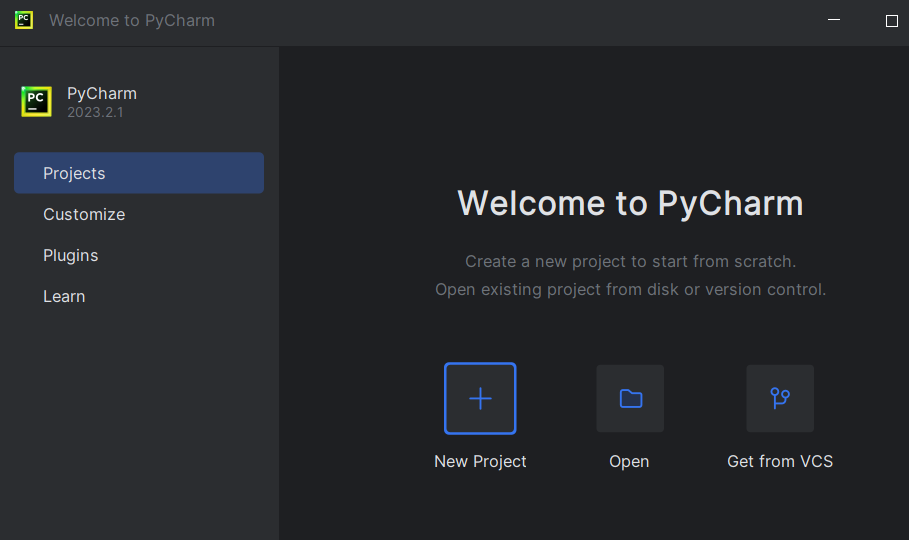Click 'Open existing project from disk' text
Screen dimensions: 909x540
(630, 289)
